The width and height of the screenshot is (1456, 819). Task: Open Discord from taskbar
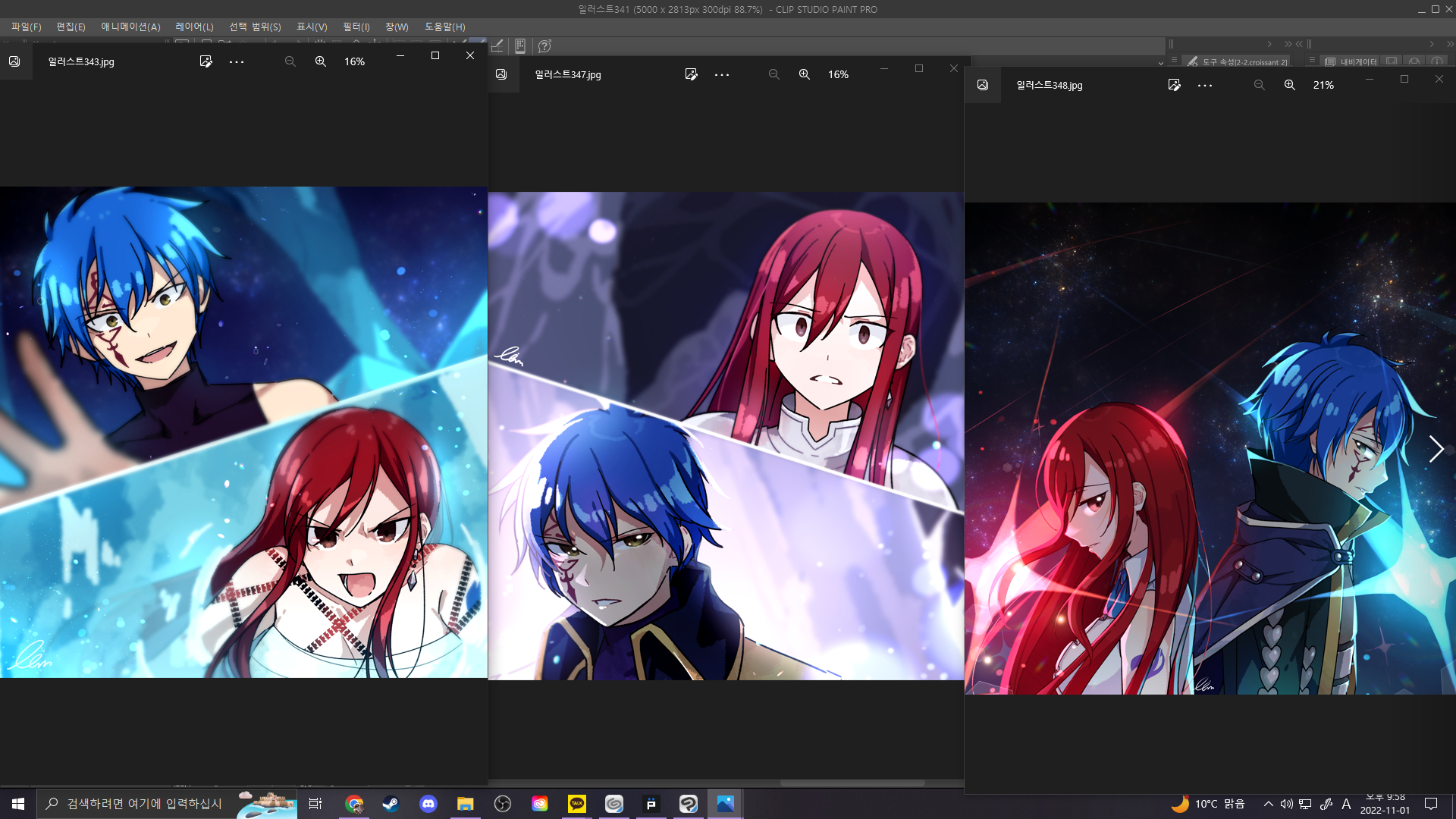point(428,804)
